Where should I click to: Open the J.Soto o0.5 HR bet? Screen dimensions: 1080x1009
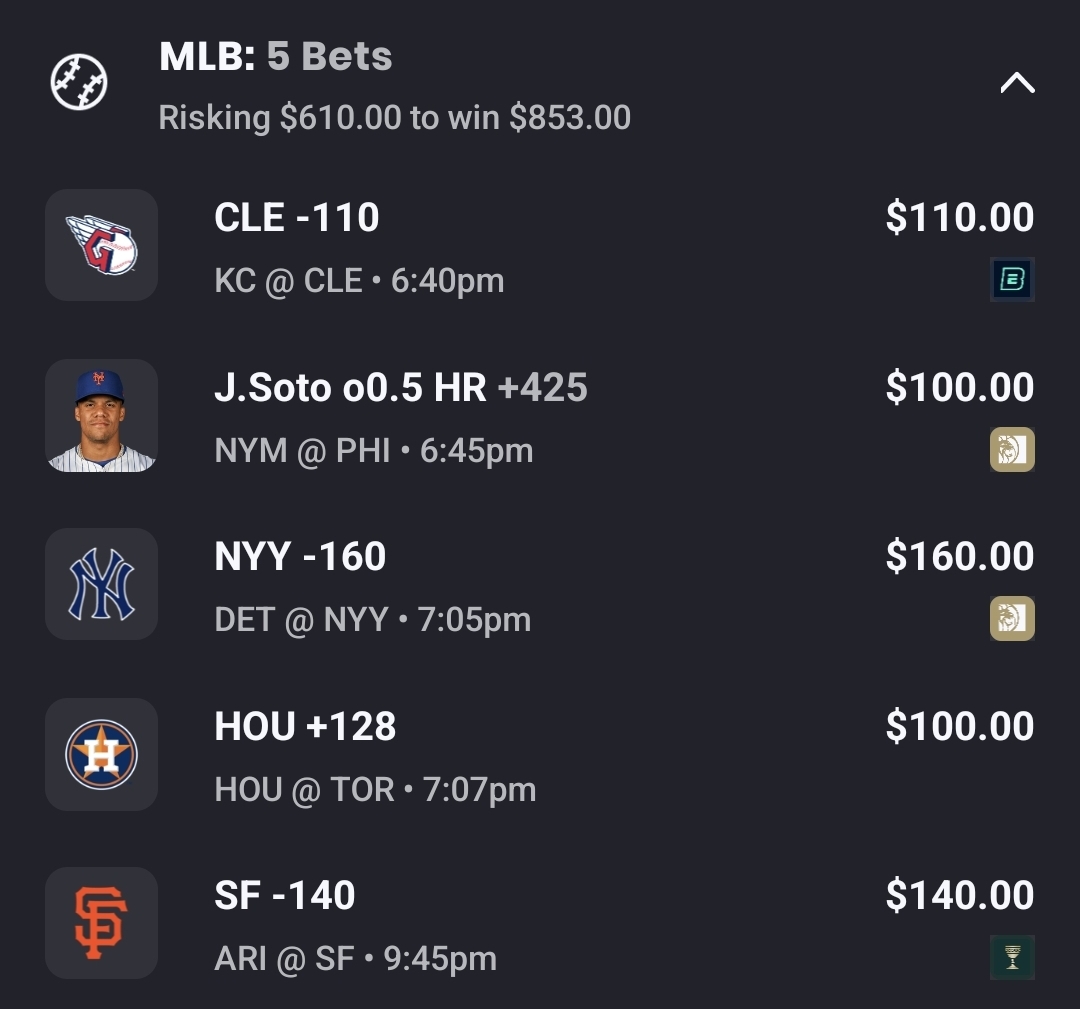pos(400,388)
